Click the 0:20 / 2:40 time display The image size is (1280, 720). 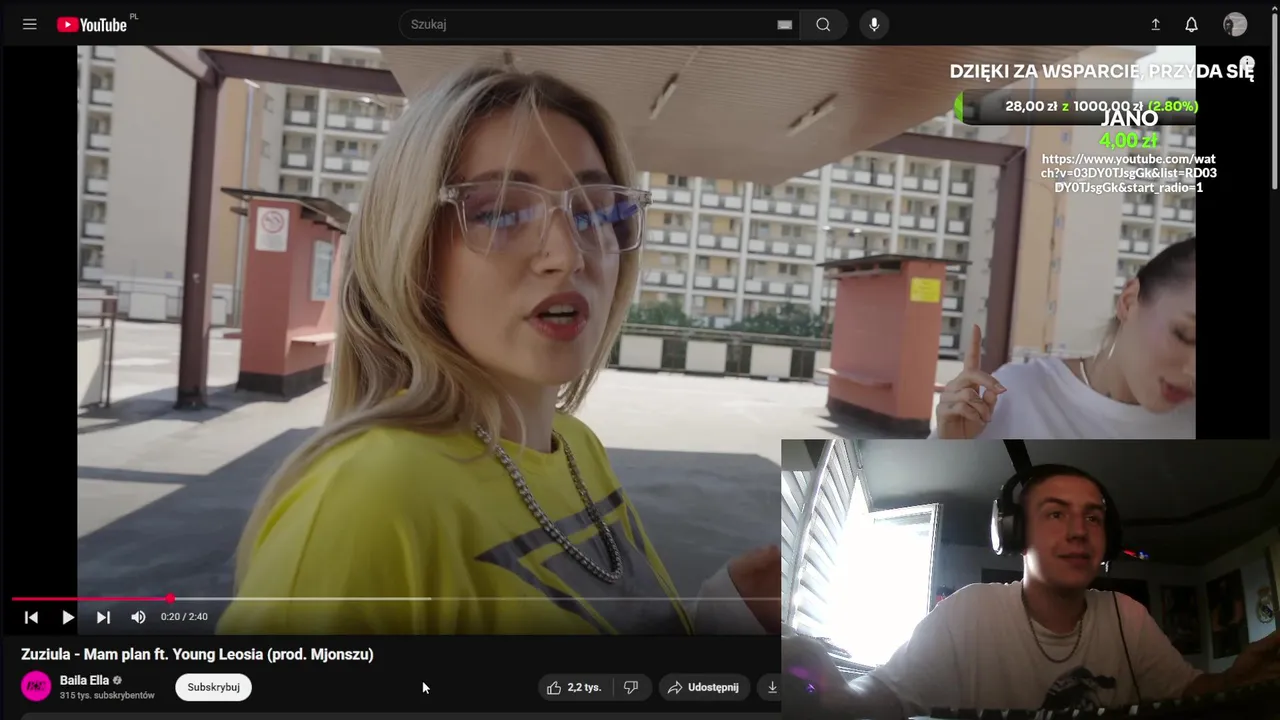(184, 617)
